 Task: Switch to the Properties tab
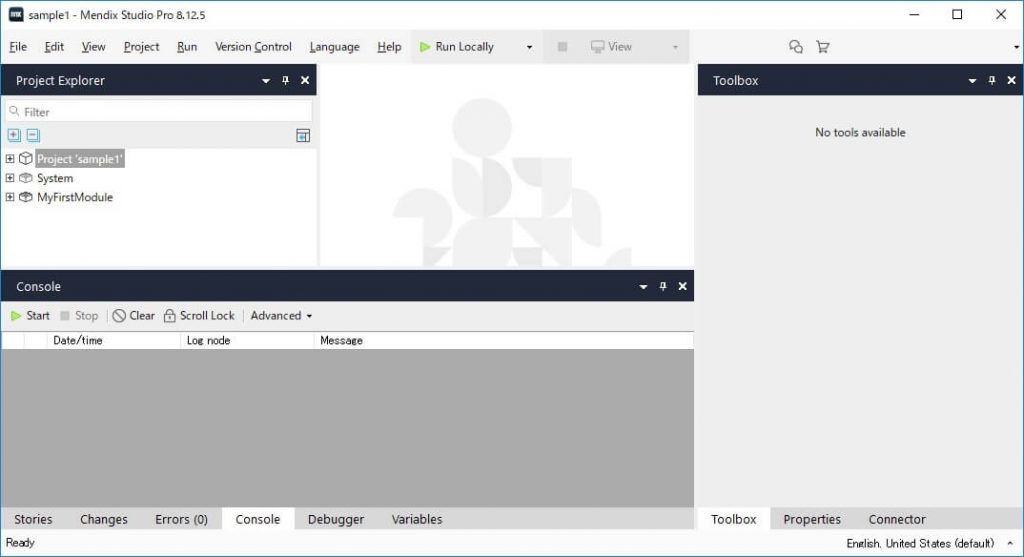pyautogui.click(x=811, y=519)
